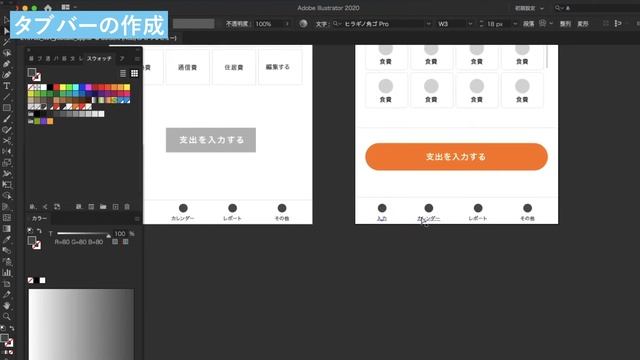This screenshot has width=640, height=360.
Task: Select the Free Transform tool
Action: coord(7,184)
